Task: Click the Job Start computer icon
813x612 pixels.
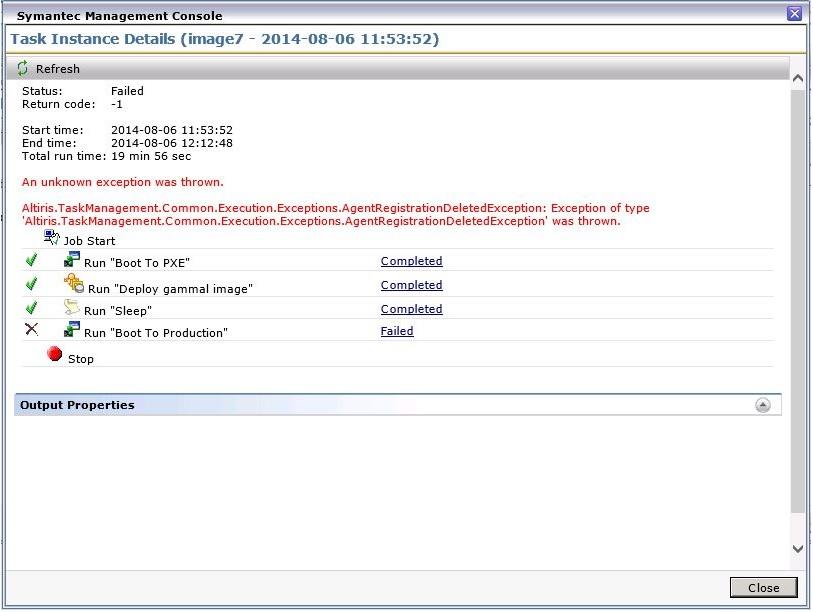Action: click(51, 238)
